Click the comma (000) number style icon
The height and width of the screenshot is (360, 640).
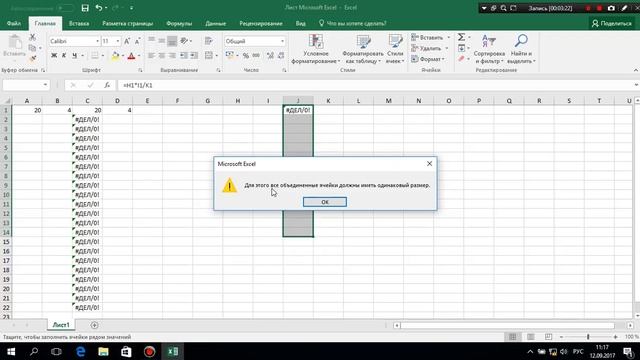point(256,56)
